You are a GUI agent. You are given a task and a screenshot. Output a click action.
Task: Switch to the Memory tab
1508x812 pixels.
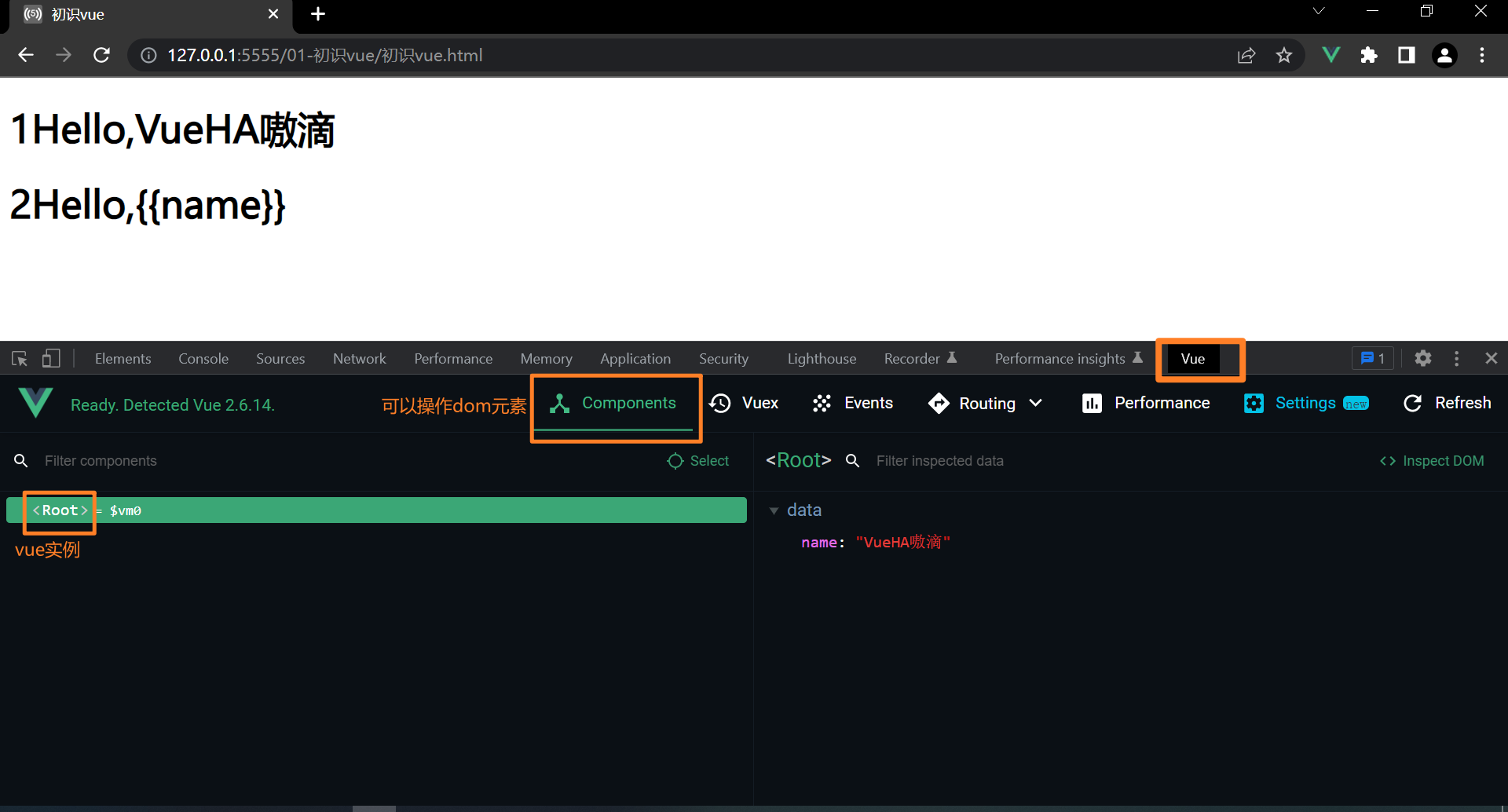tap(547, 359)
